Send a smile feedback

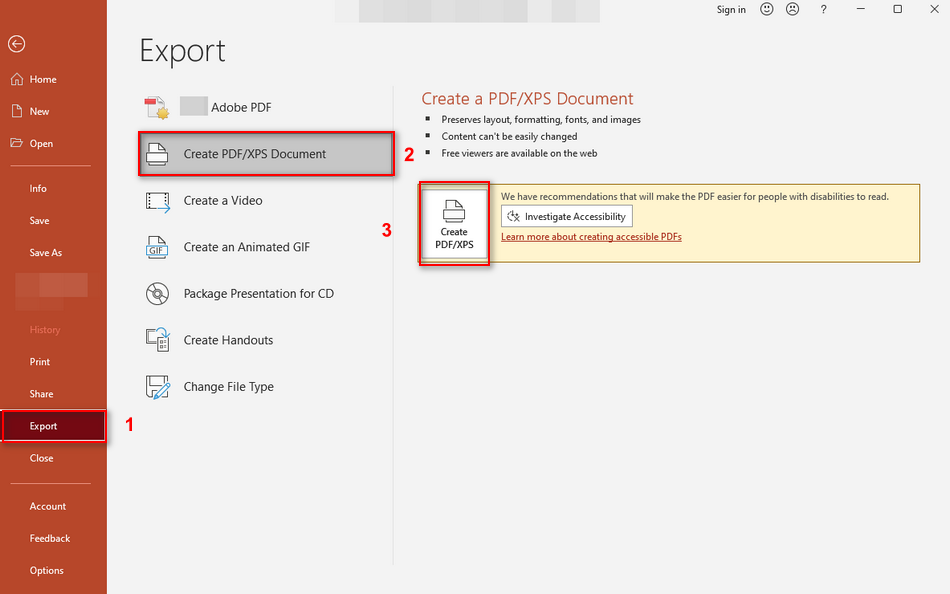[766, 9]
